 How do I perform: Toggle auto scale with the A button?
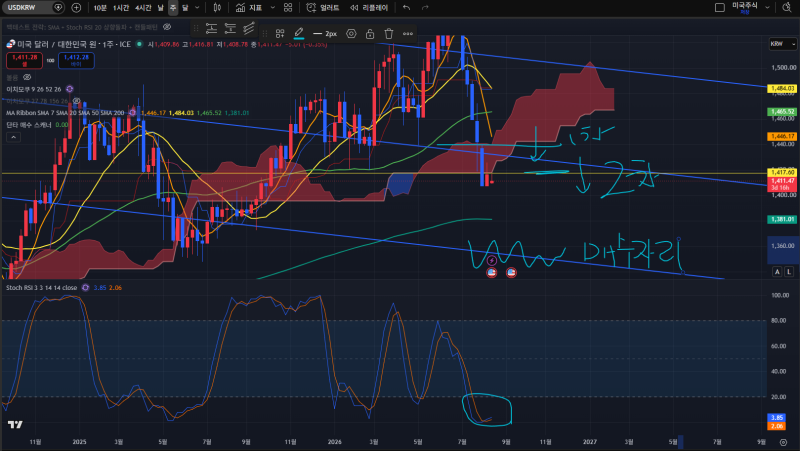coord(777,271)
